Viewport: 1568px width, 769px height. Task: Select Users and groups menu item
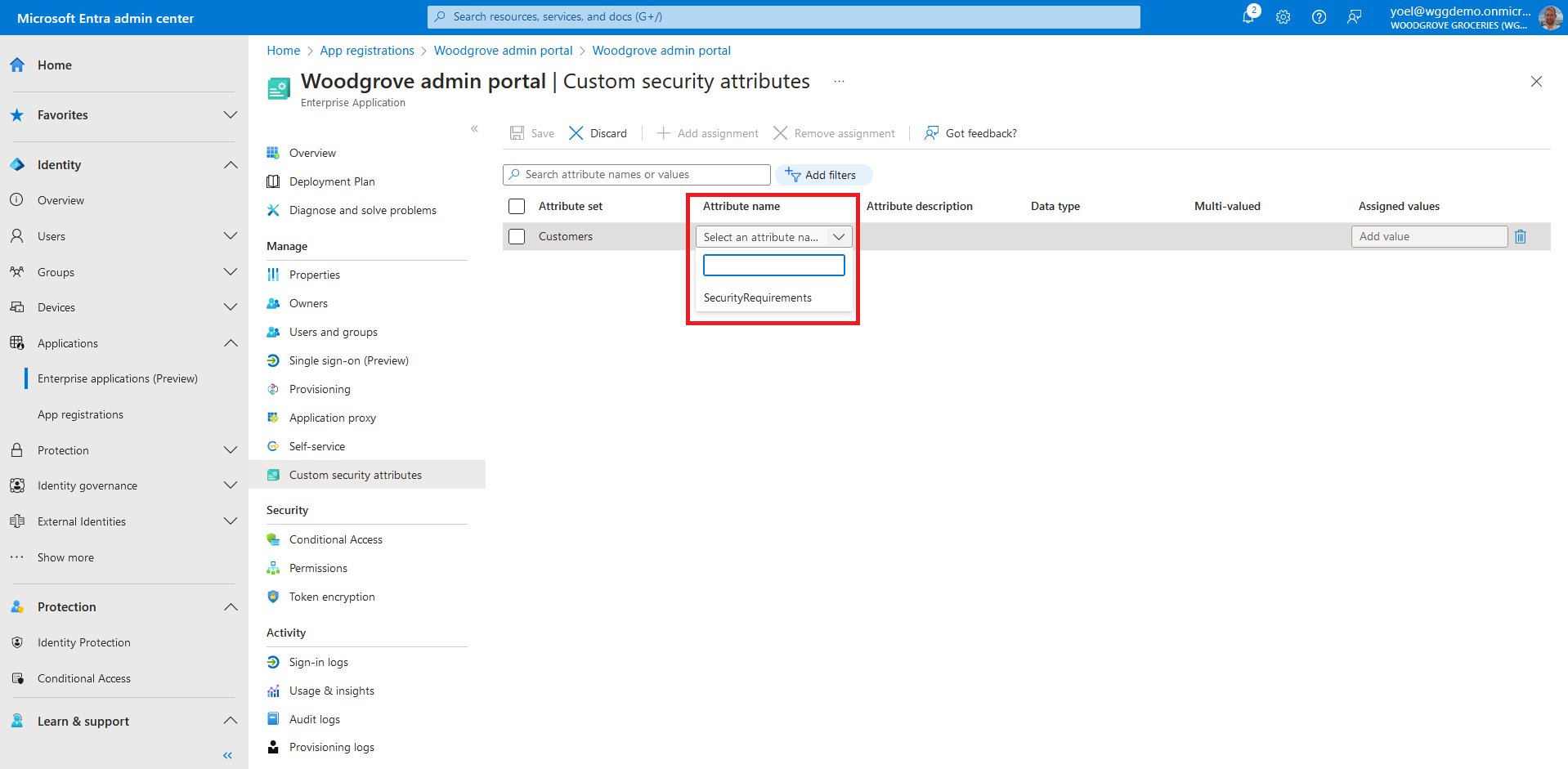coord(333,332)
